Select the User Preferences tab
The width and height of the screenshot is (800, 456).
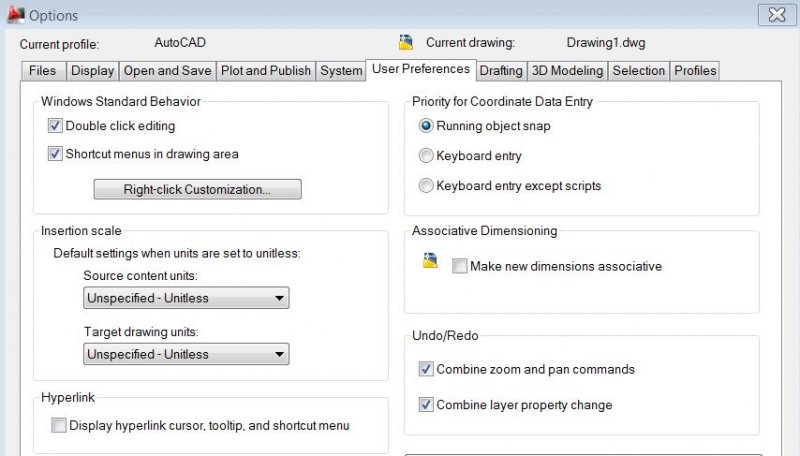(x=421, y=69)
